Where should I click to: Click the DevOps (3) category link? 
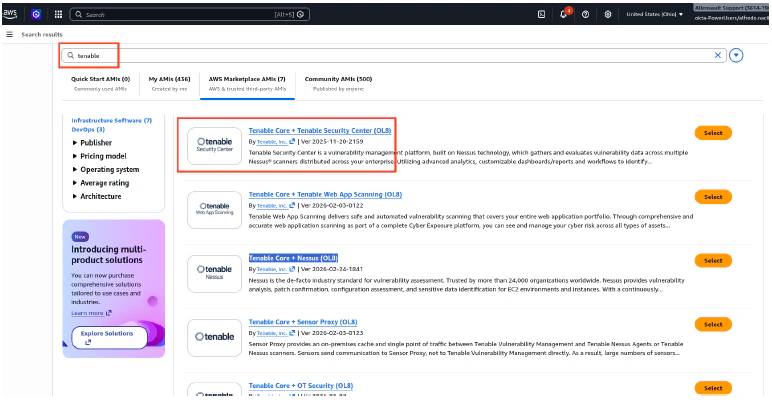pyautogui.click(x=88, y=130)
